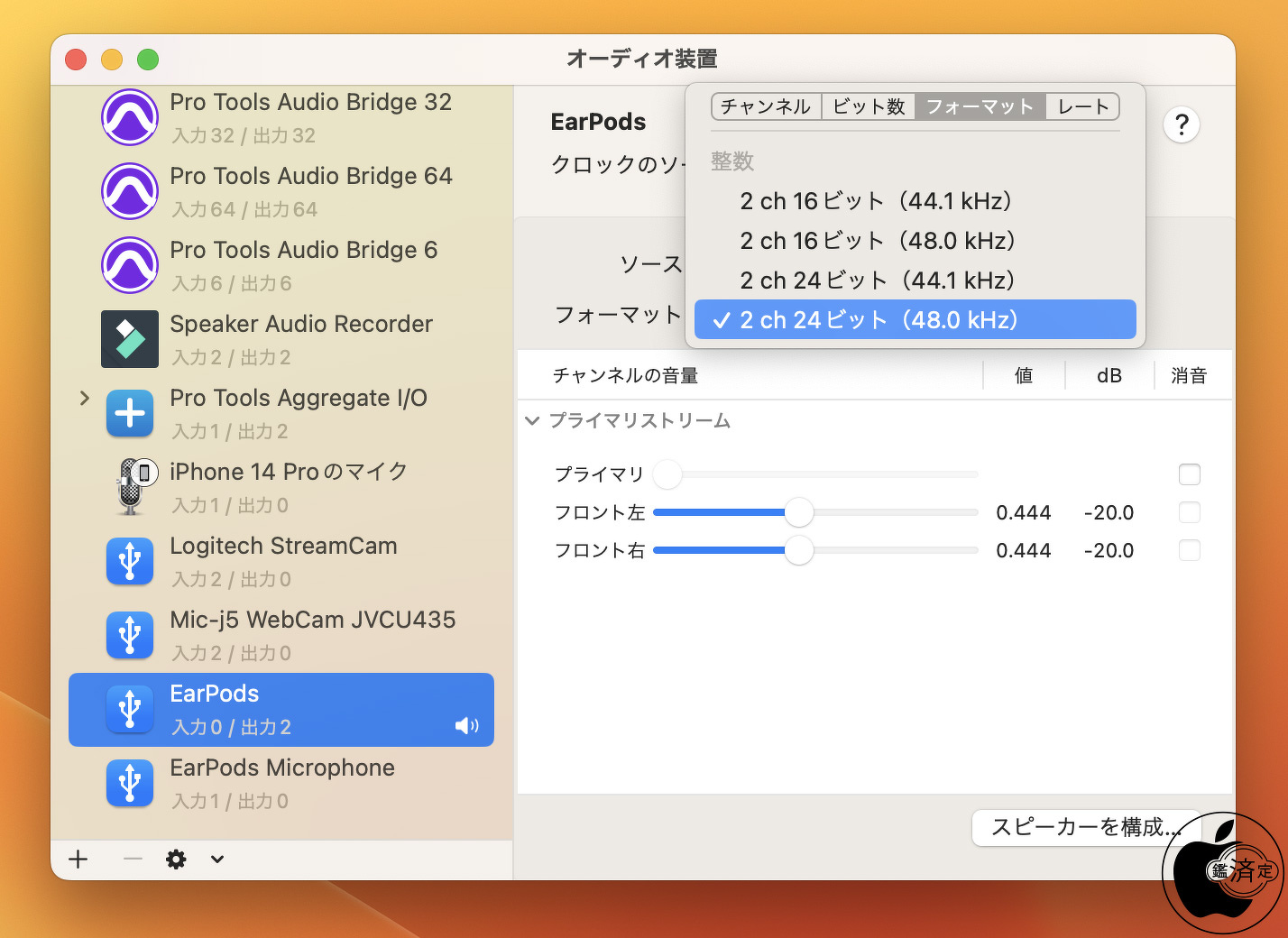Click the Pro Tools Audio Bridge 32 icon
The height and width of the screenshot is (938, 1288).
pyautogui.click(x=130, y=117)
